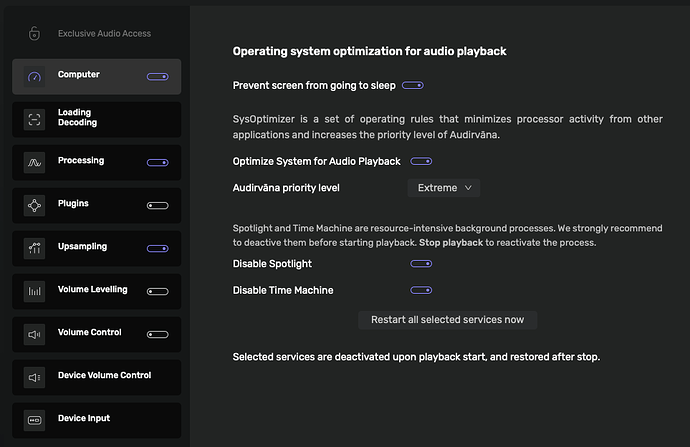Click the Volume Control speaker icon
690x447 pixels.
click(x=34, y=334)
